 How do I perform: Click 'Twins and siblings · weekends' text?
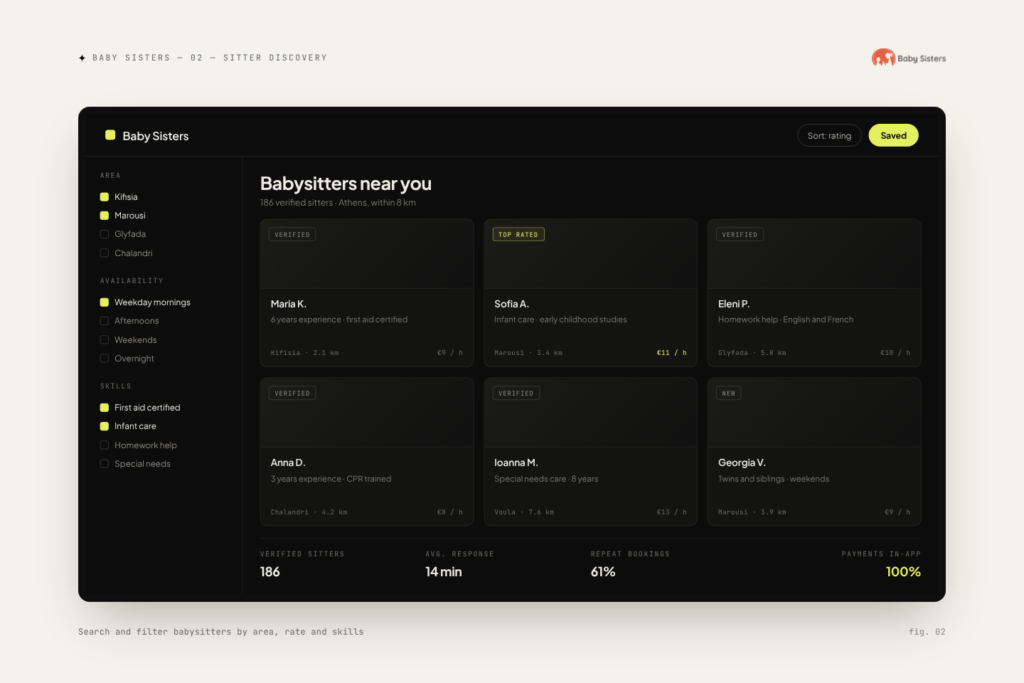773,479
